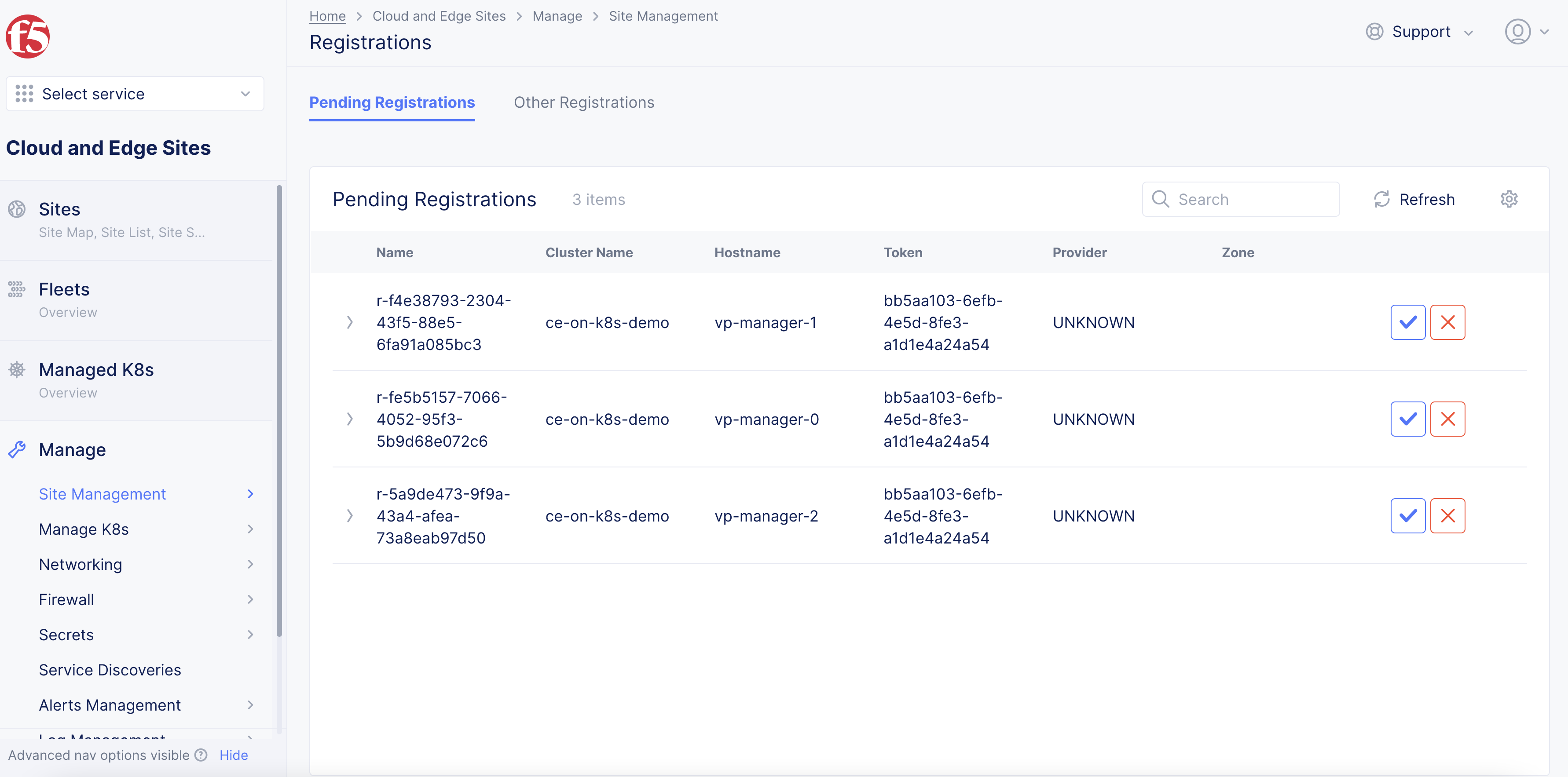Viewport: 1568px width, 777px height.
Task: Accept registration for vp-manager-1 with checkmark
Action: tap(1407, 322)
